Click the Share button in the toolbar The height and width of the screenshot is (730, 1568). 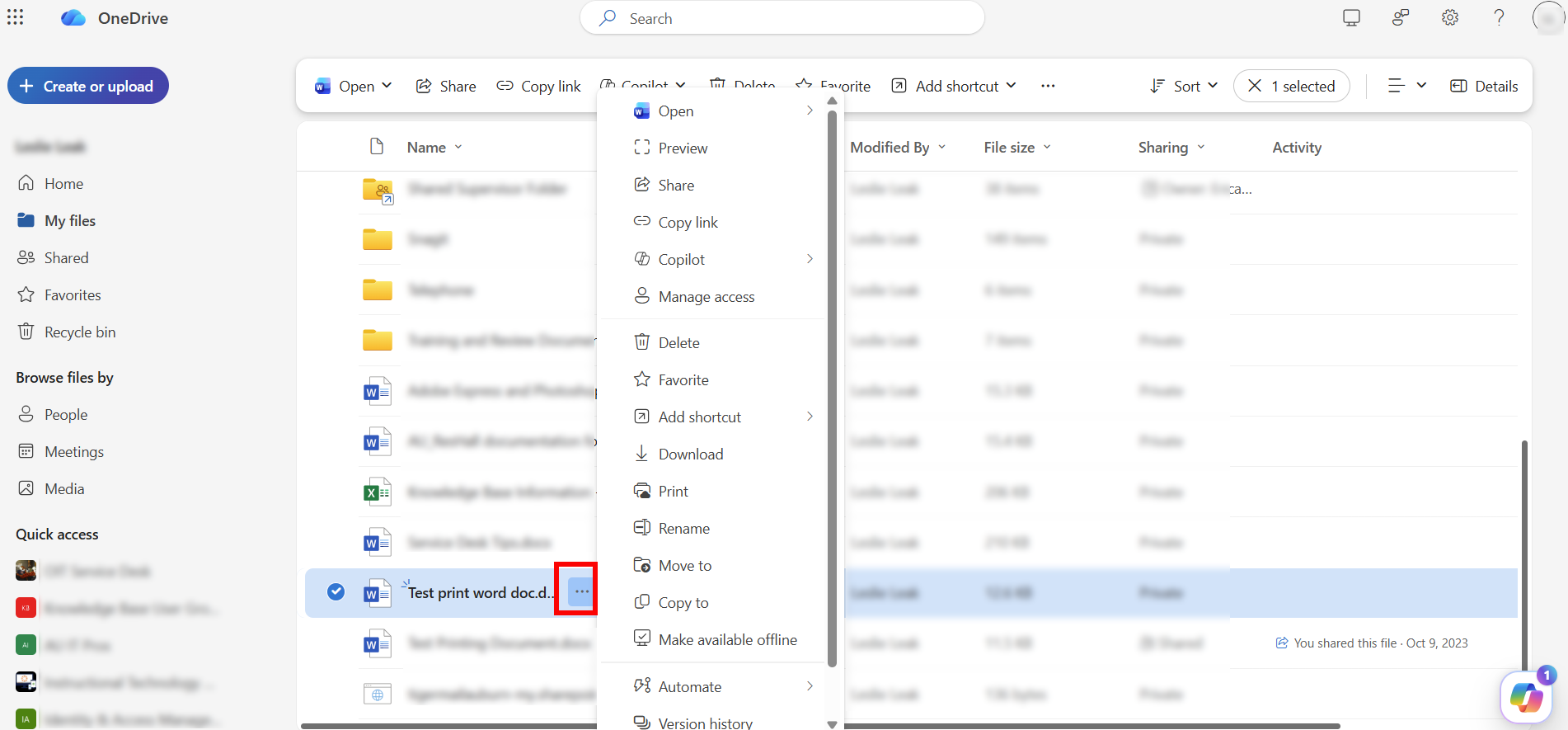coord(446,86)
